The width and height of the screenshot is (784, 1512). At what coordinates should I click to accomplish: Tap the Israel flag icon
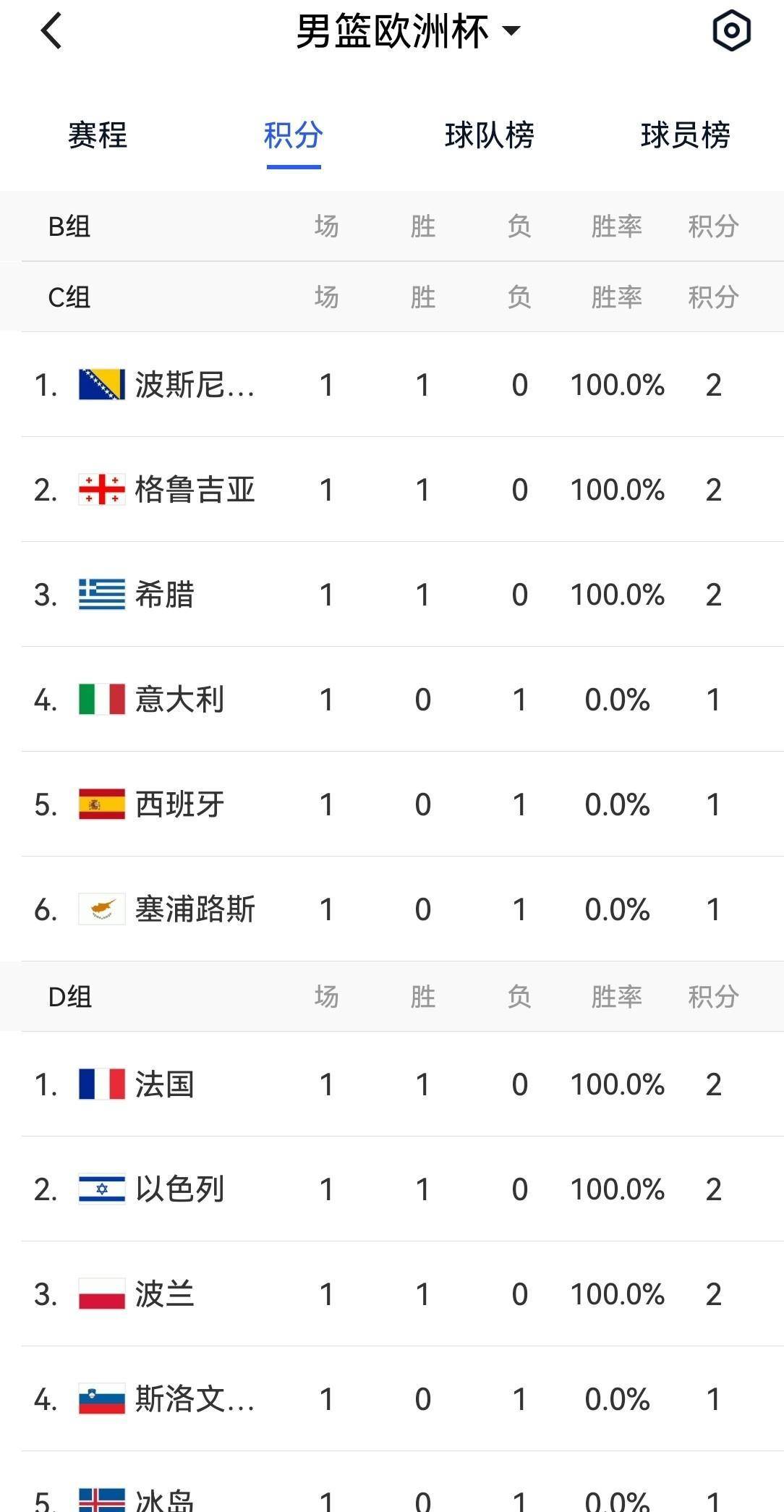pyautogui.click(x=102, y=1189)
